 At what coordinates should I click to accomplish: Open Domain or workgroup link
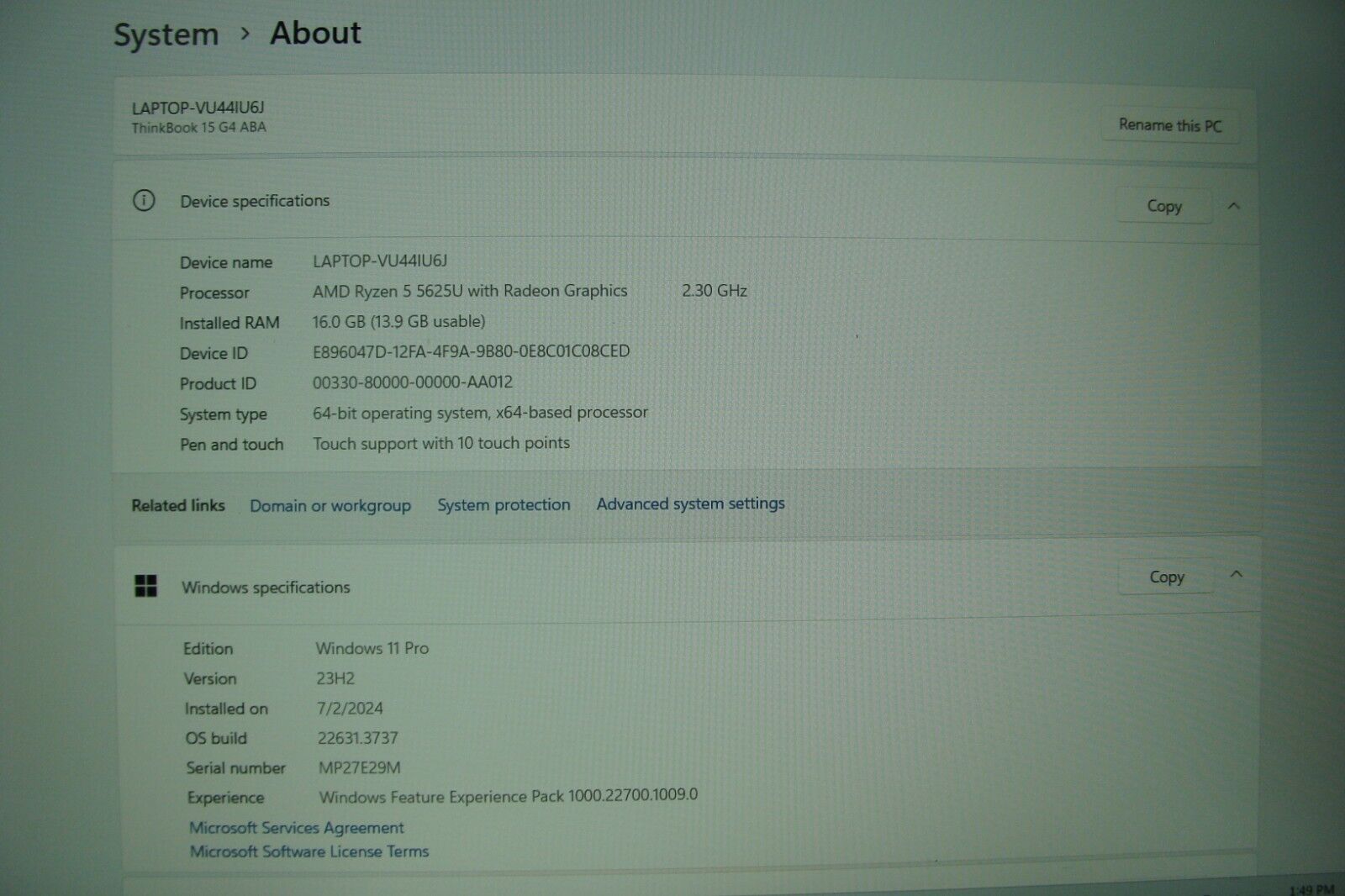point(330,506)
